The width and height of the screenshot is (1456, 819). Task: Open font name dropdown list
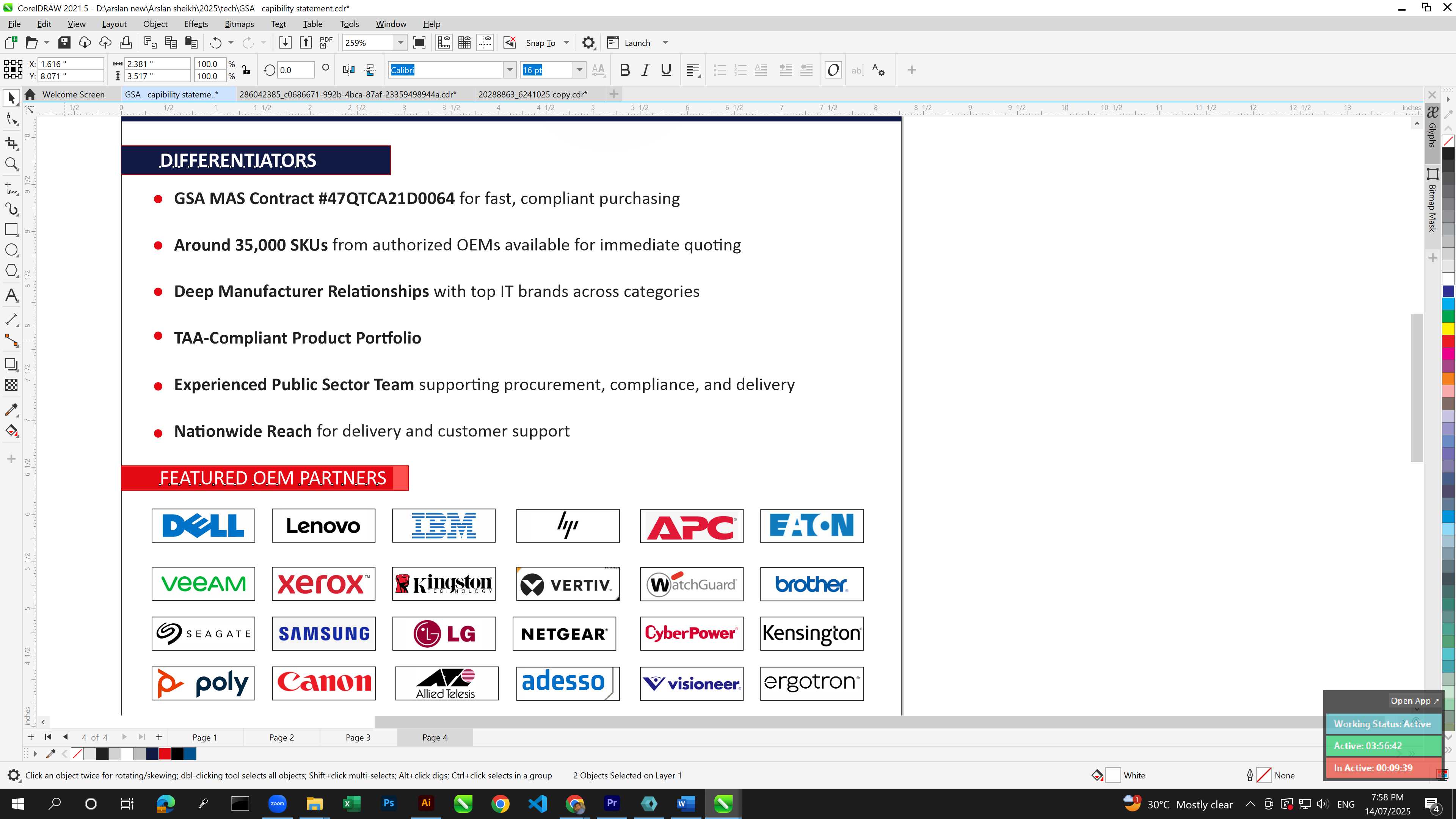click(509, 70)
